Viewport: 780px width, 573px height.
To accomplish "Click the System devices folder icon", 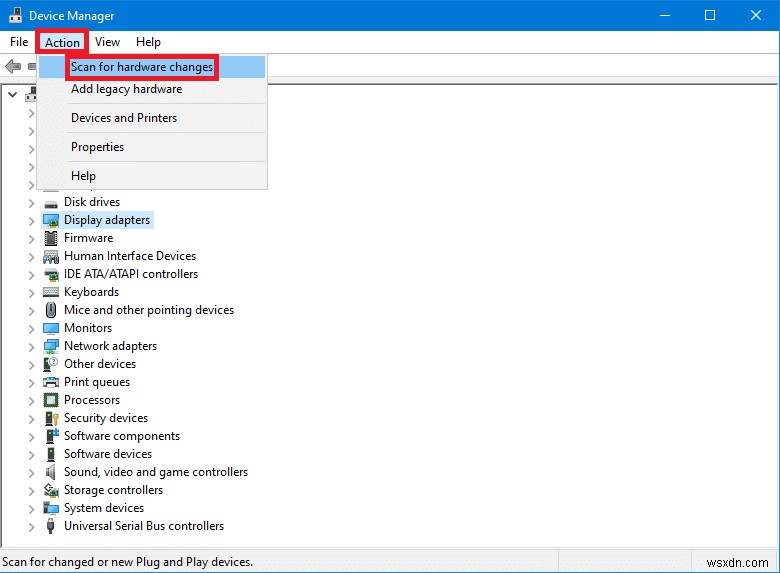I will [x=51, y=508].
